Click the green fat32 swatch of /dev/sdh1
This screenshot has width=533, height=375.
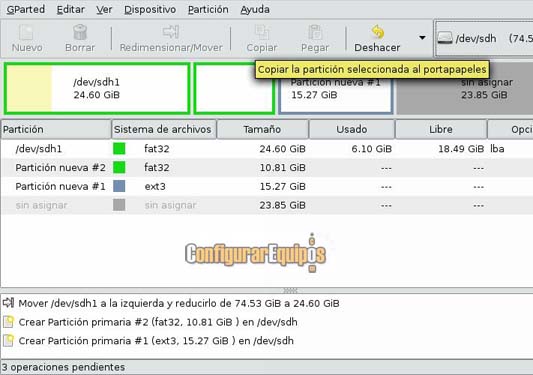click(119, 149)
